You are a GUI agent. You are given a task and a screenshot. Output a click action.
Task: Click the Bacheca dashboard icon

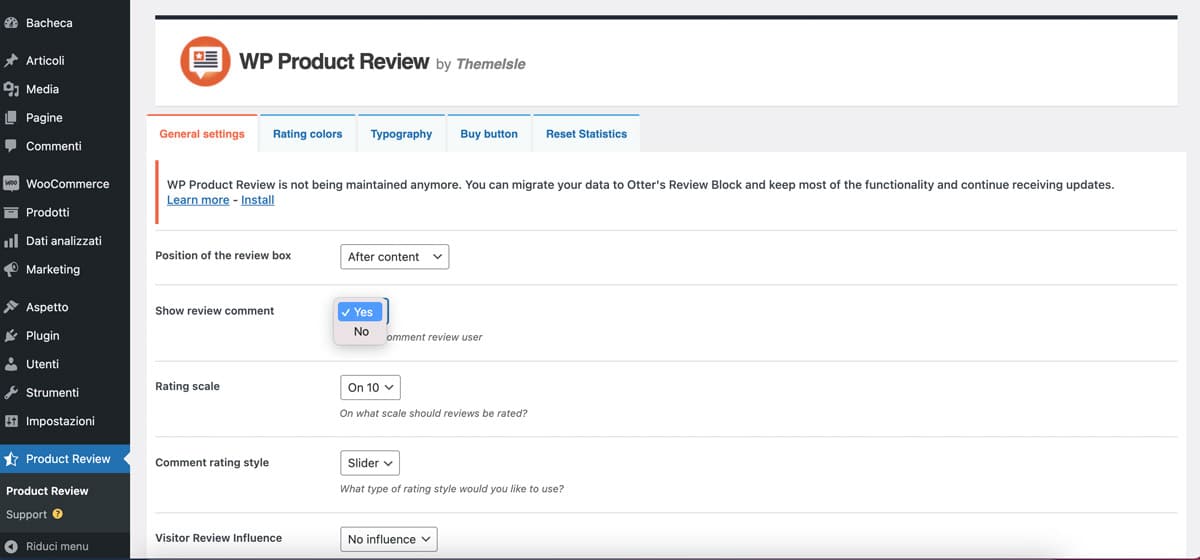pyautogui.click(x=12, y=23)
